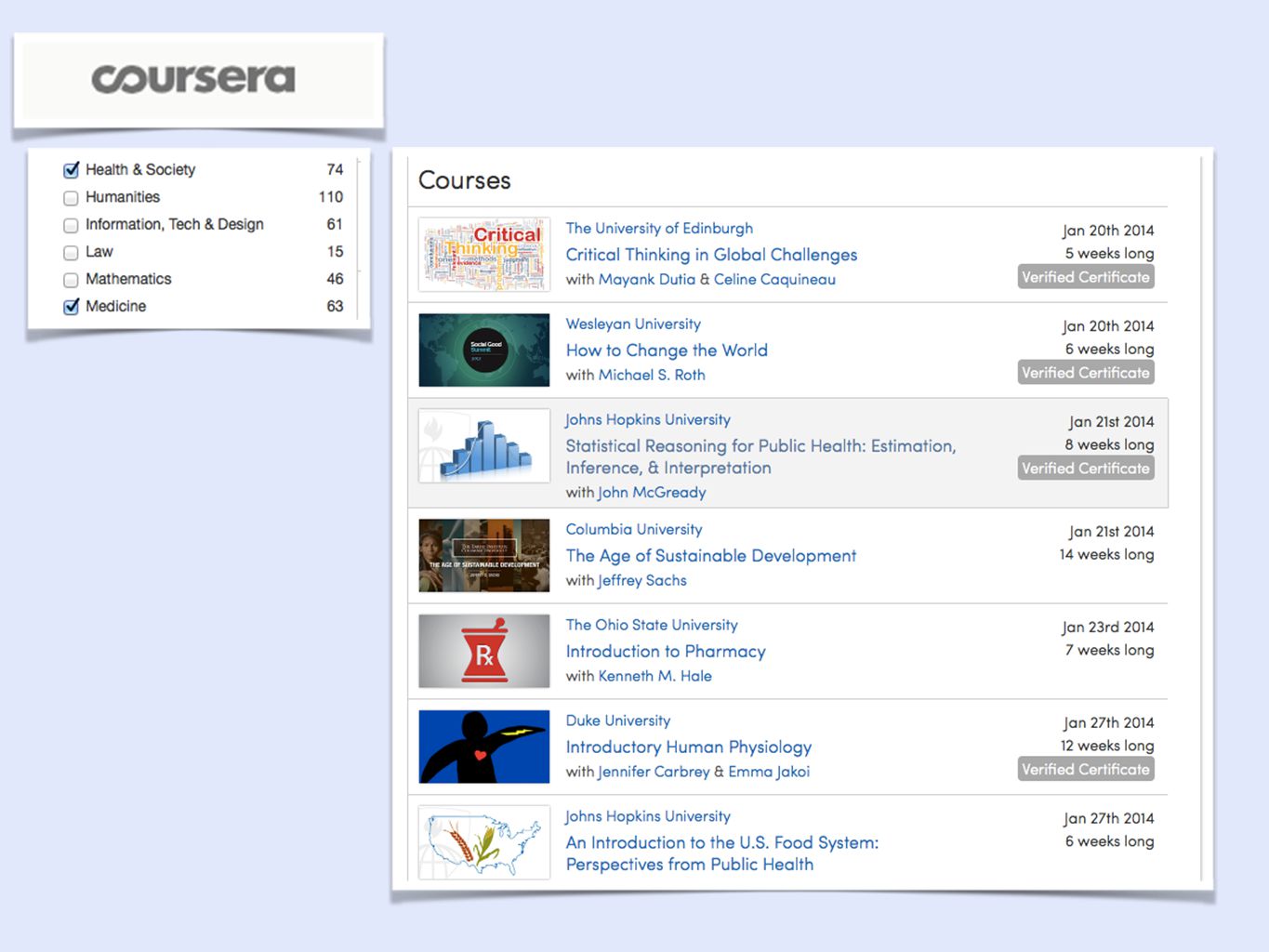
Task: Click '14 weeks long' duration text
Action: pos(1106,554)
